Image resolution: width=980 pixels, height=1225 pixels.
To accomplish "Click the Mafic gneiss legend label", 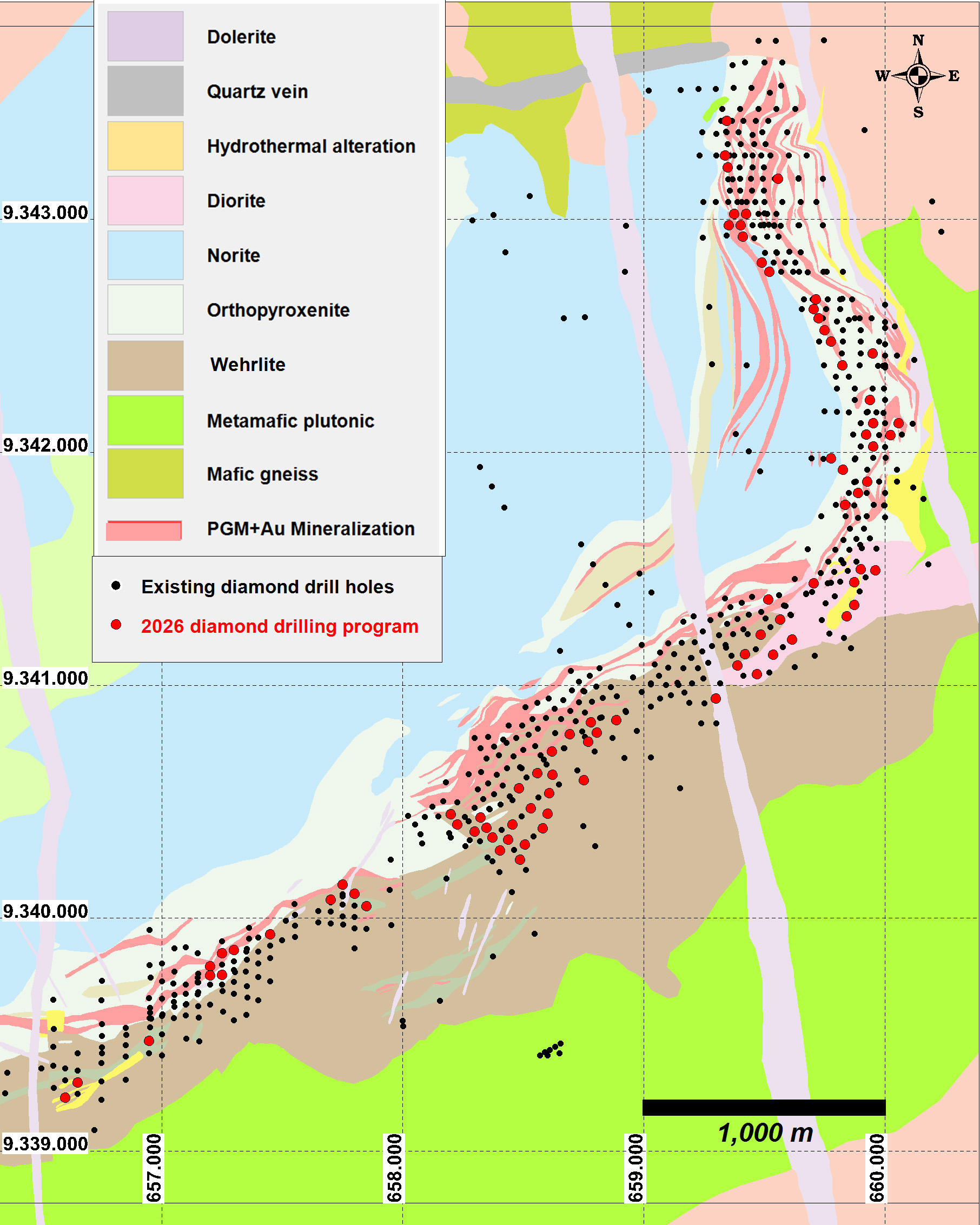I will (262, 474).
